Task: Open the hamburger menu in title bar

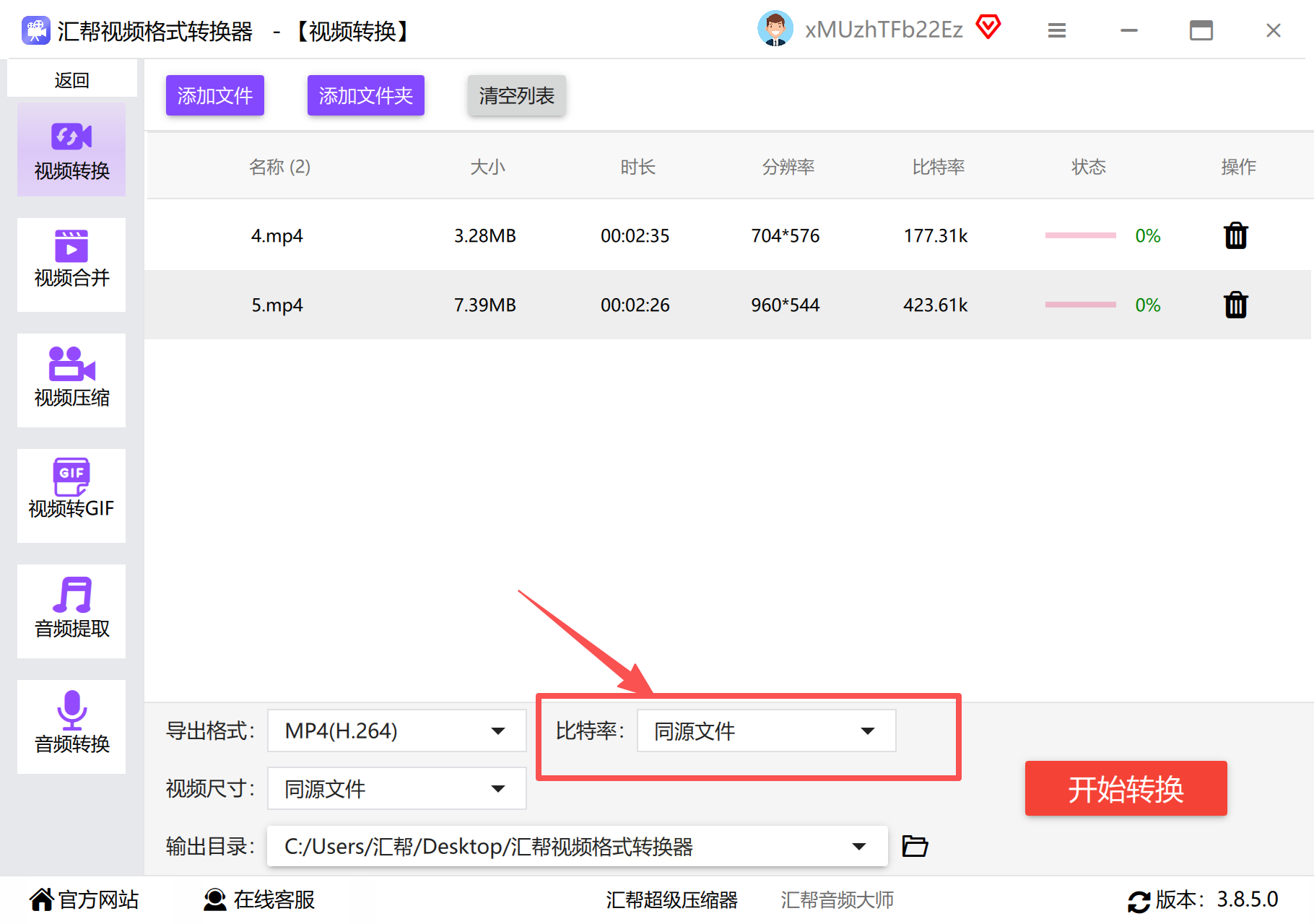Action: [1057, 30]
